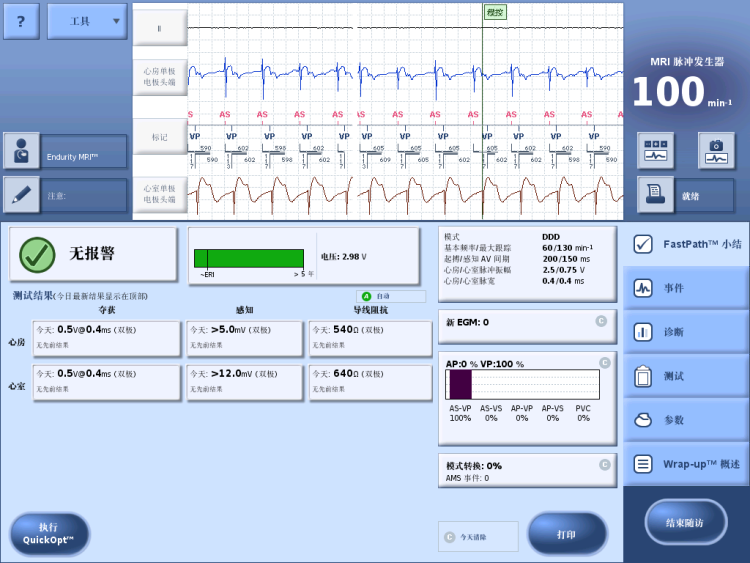Expand the 心房单极电极头端 channel selector
The image size is (750, 563).
(160, 77)
